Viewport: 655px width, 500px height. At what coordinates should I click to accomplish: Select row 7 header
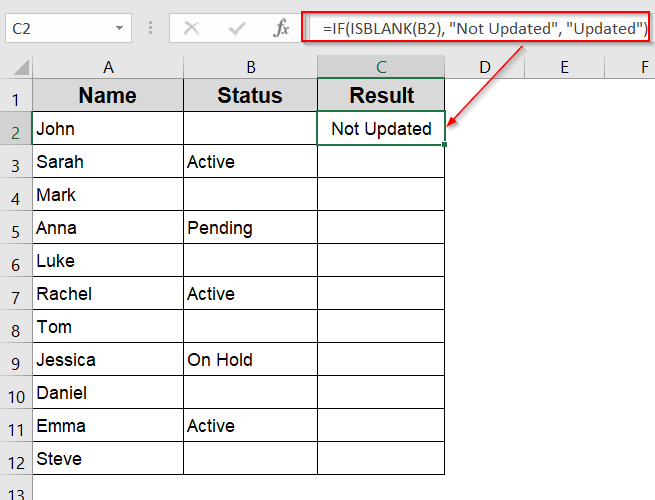click(16, 293)
